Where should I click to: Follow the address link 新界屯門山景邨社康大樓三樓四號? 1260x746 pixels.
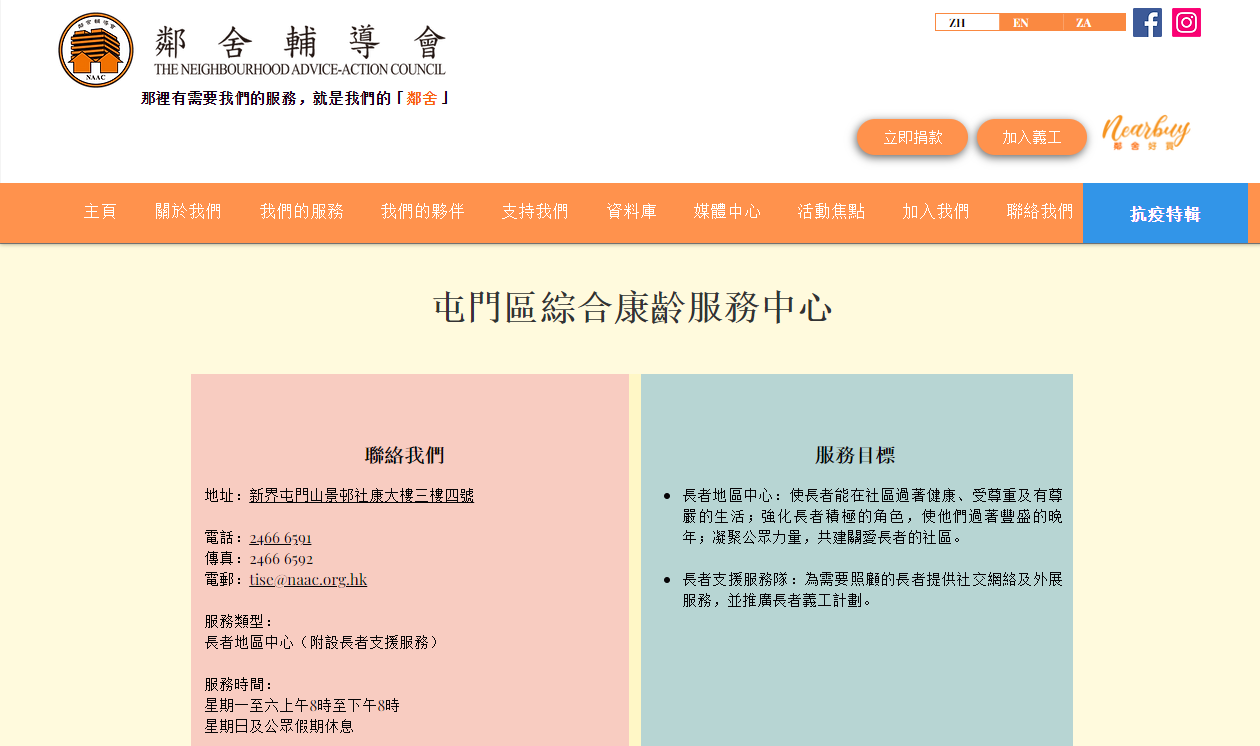click(361, 495)
